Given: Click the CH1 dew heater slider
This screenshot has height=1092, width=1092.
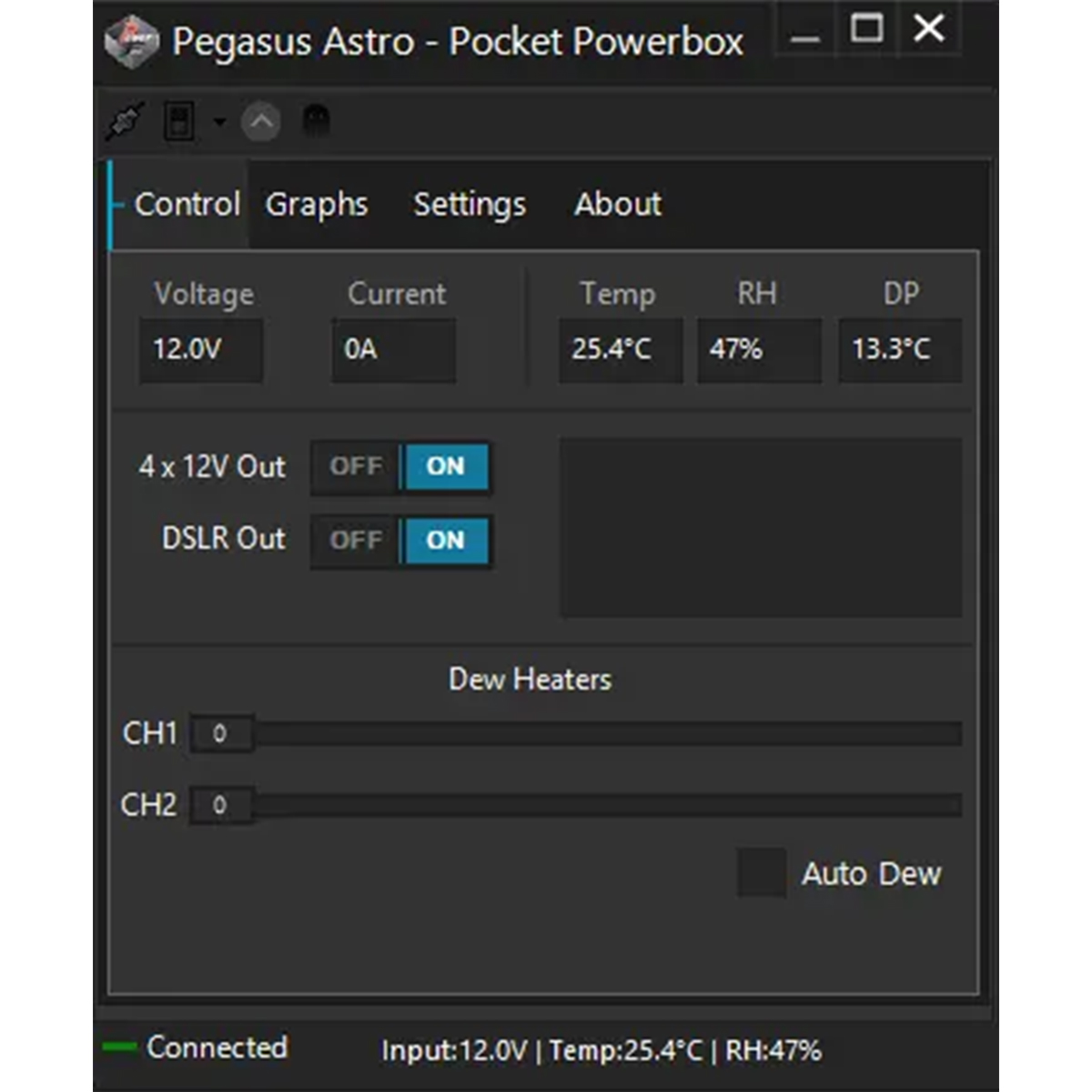Looking at the screenshot, I should [x=577, y=733].
